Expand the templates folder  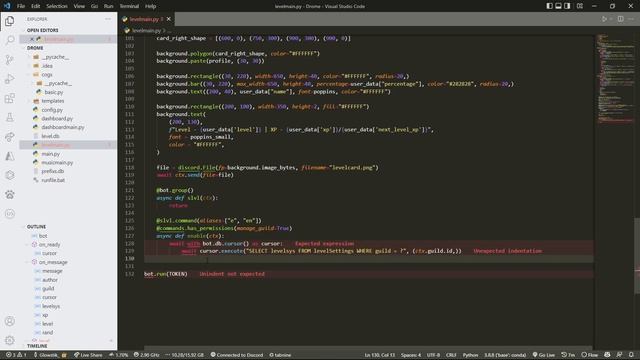[x=53, y=101]
